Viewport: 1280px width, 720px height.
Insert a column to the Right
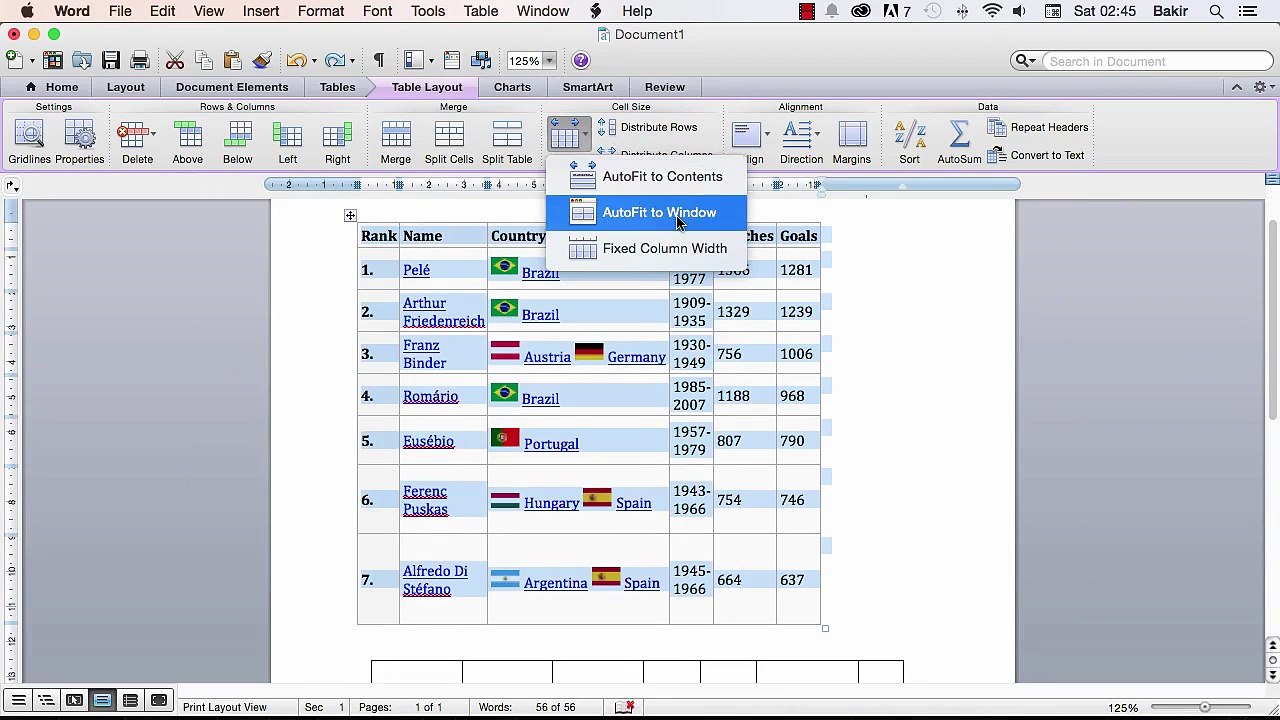point(337,141)
